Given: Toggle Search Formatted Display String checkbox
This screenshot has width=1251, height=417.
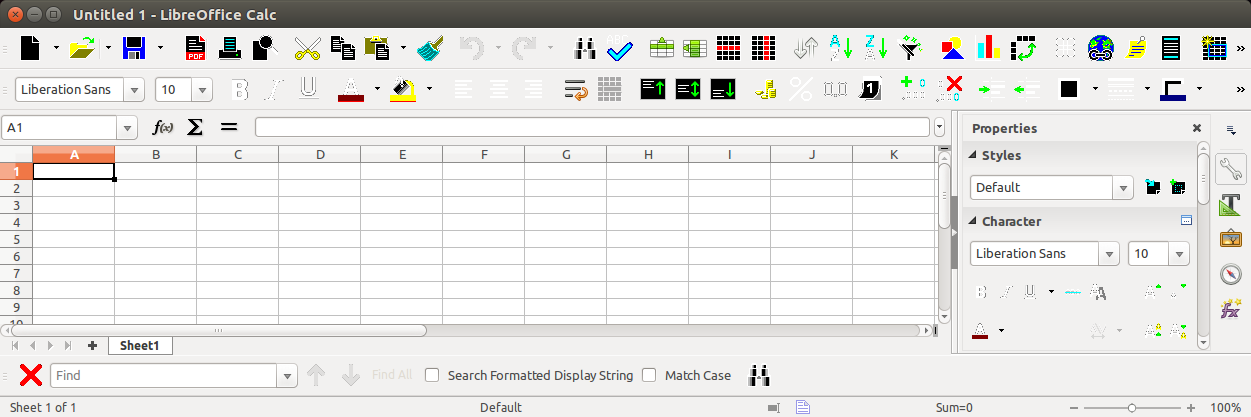Looking at the screenshot, I should 432,375.
